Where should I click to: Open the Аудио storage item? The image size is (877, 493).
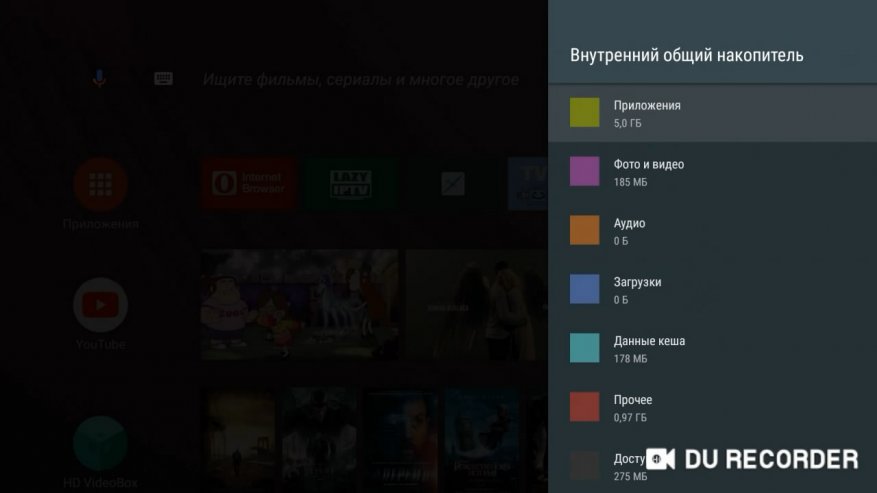[x=713, y=231]
